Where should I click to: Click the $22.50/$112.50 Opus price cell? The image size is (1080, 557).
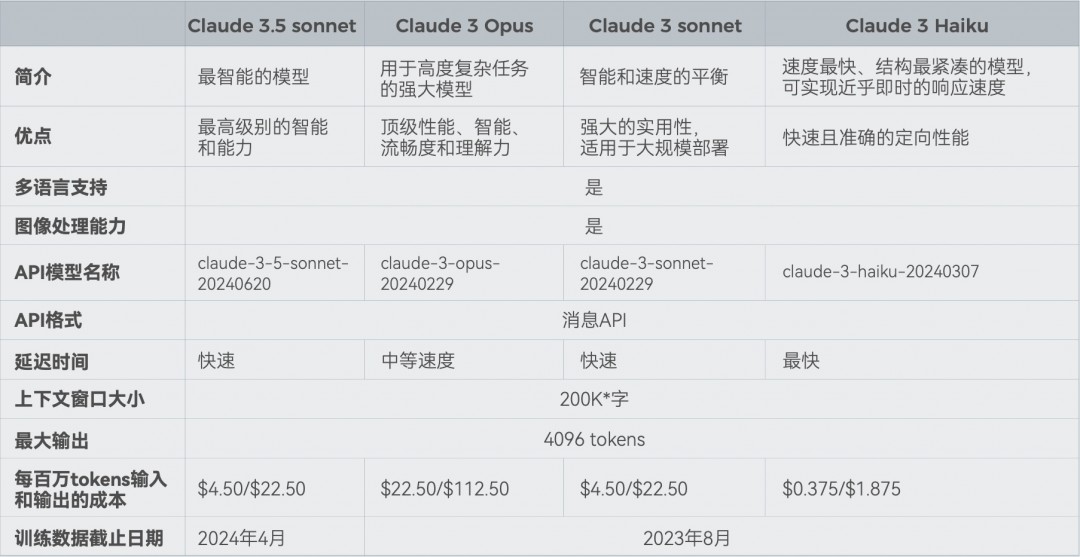(444, 489)
